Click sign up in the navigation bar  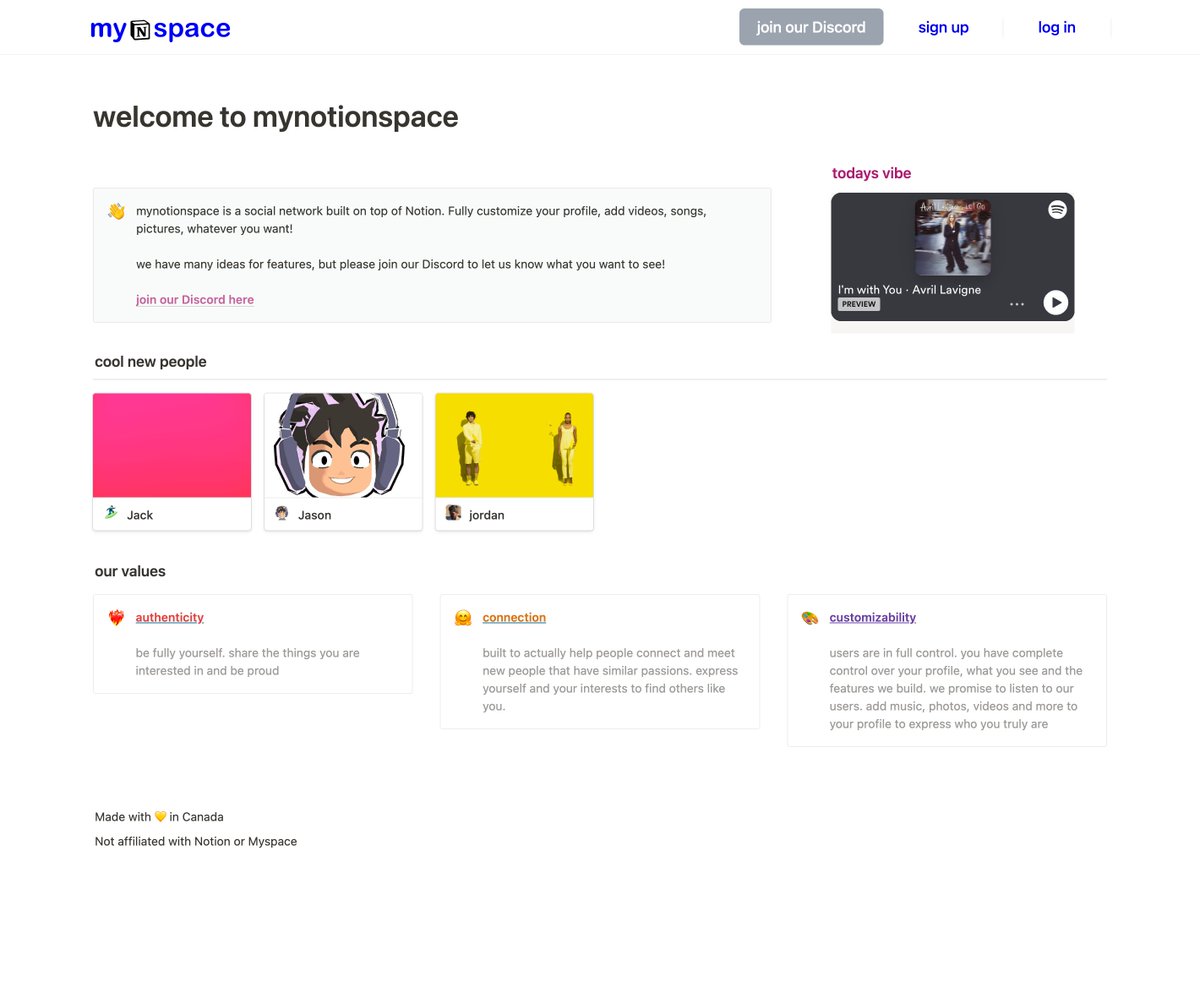[x=943, y=27]
